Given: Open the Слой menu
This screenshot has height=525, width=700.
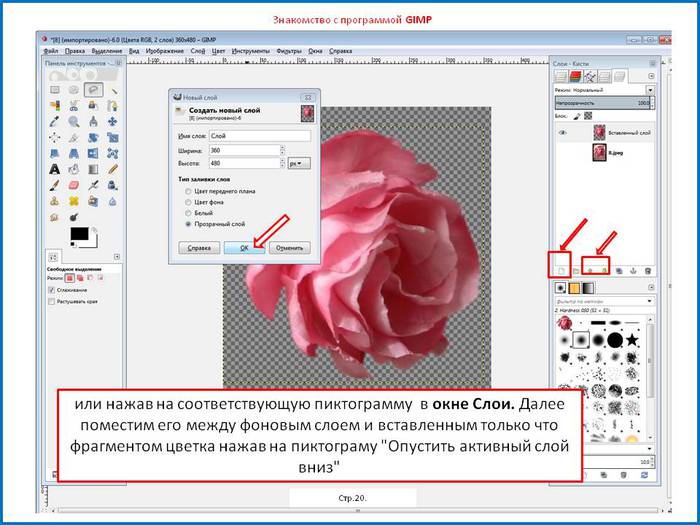Looking at the screenshot, I should tap(198, 51).
